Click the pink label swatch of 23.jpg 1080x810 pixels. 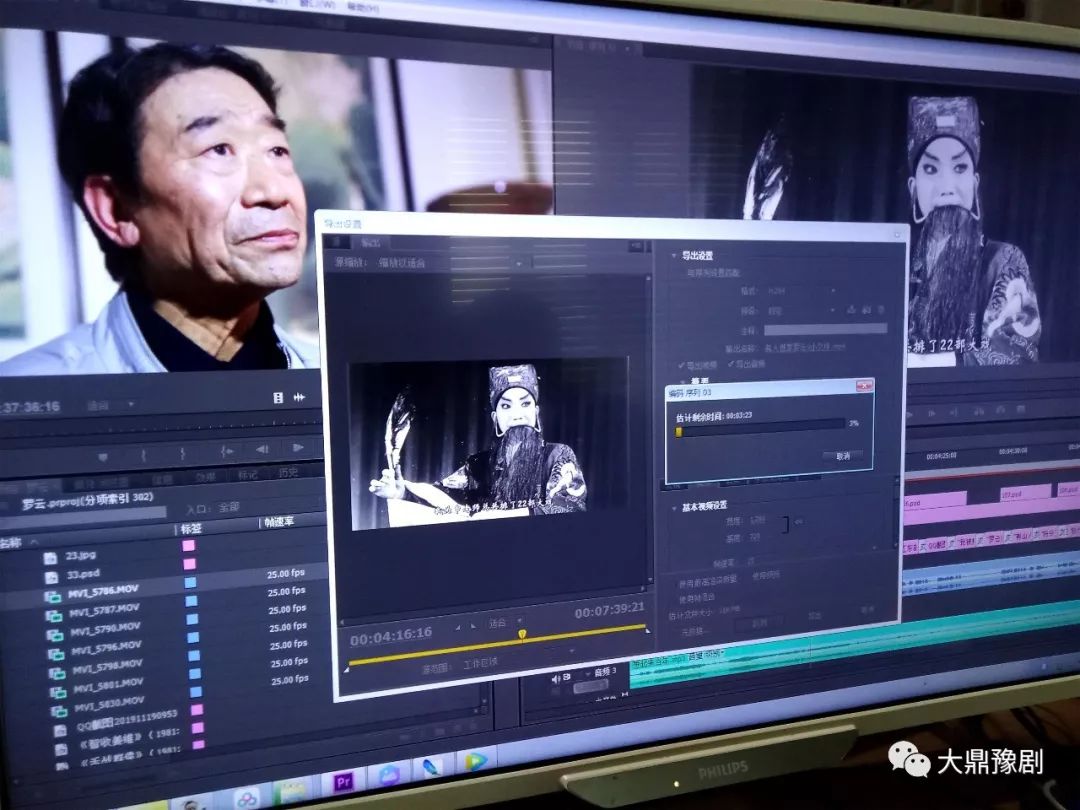188,546
